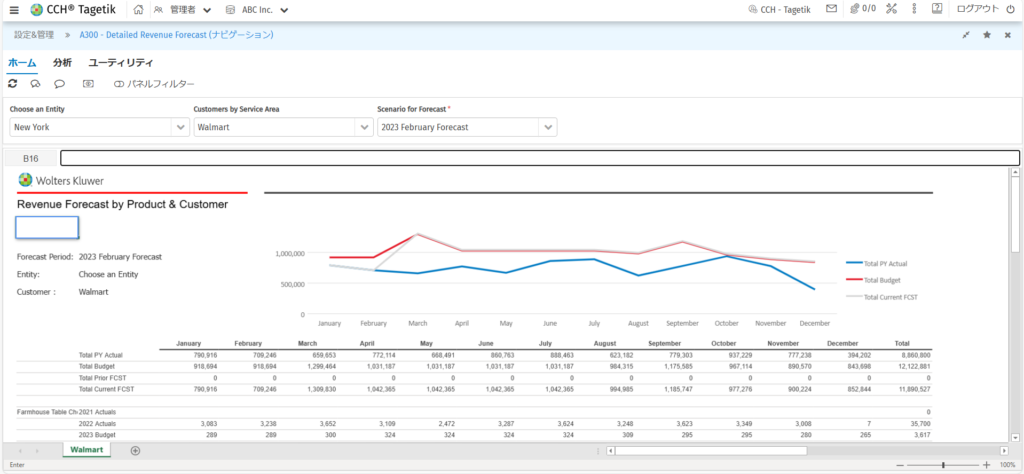Click the camera snapshot icon
The width and height of the screenshot is (1024, 474).
[88, 84]
